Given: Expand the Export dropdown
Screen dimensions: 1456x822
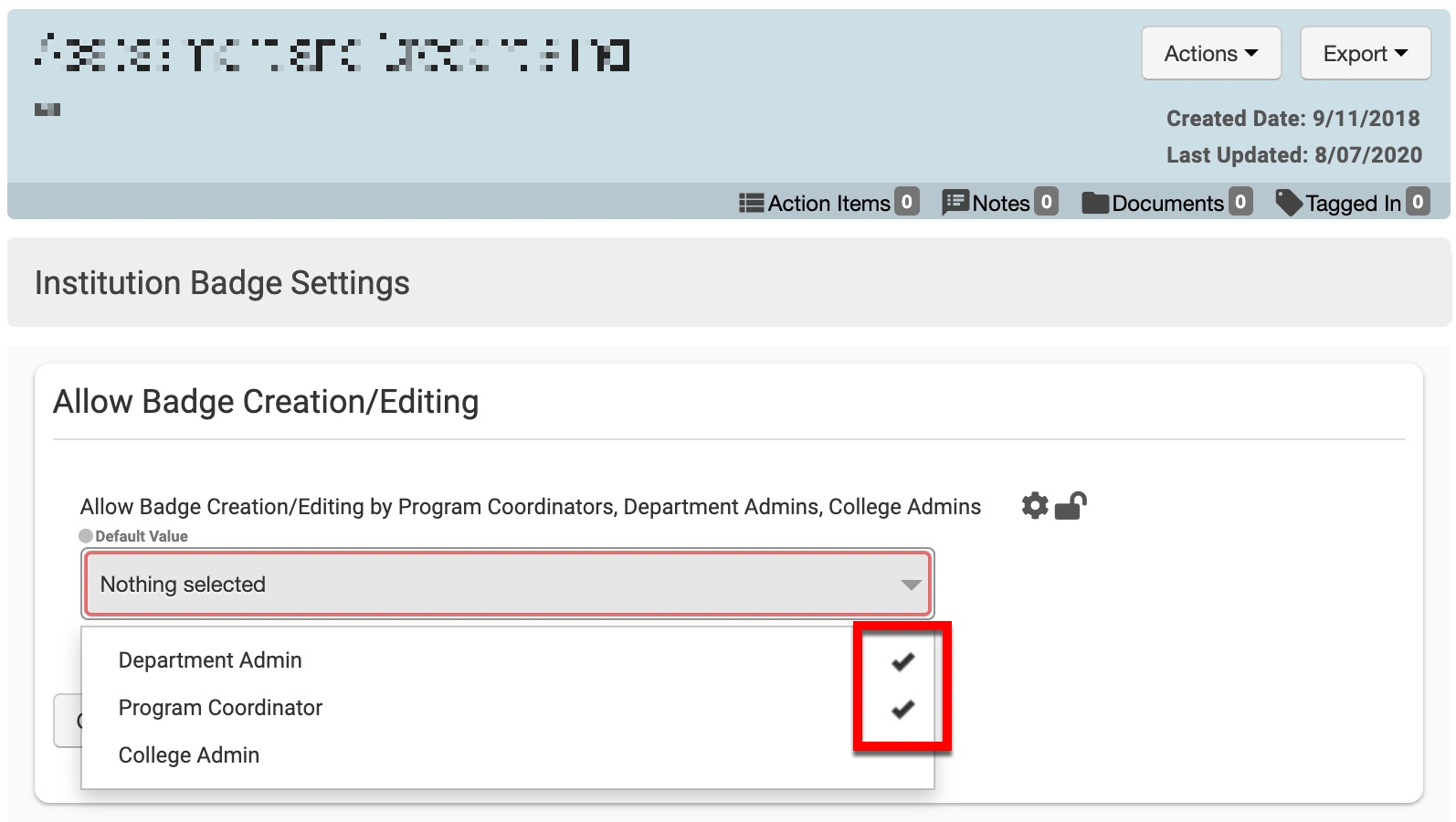Looking at the screenshot, I should pos(1365,54).
